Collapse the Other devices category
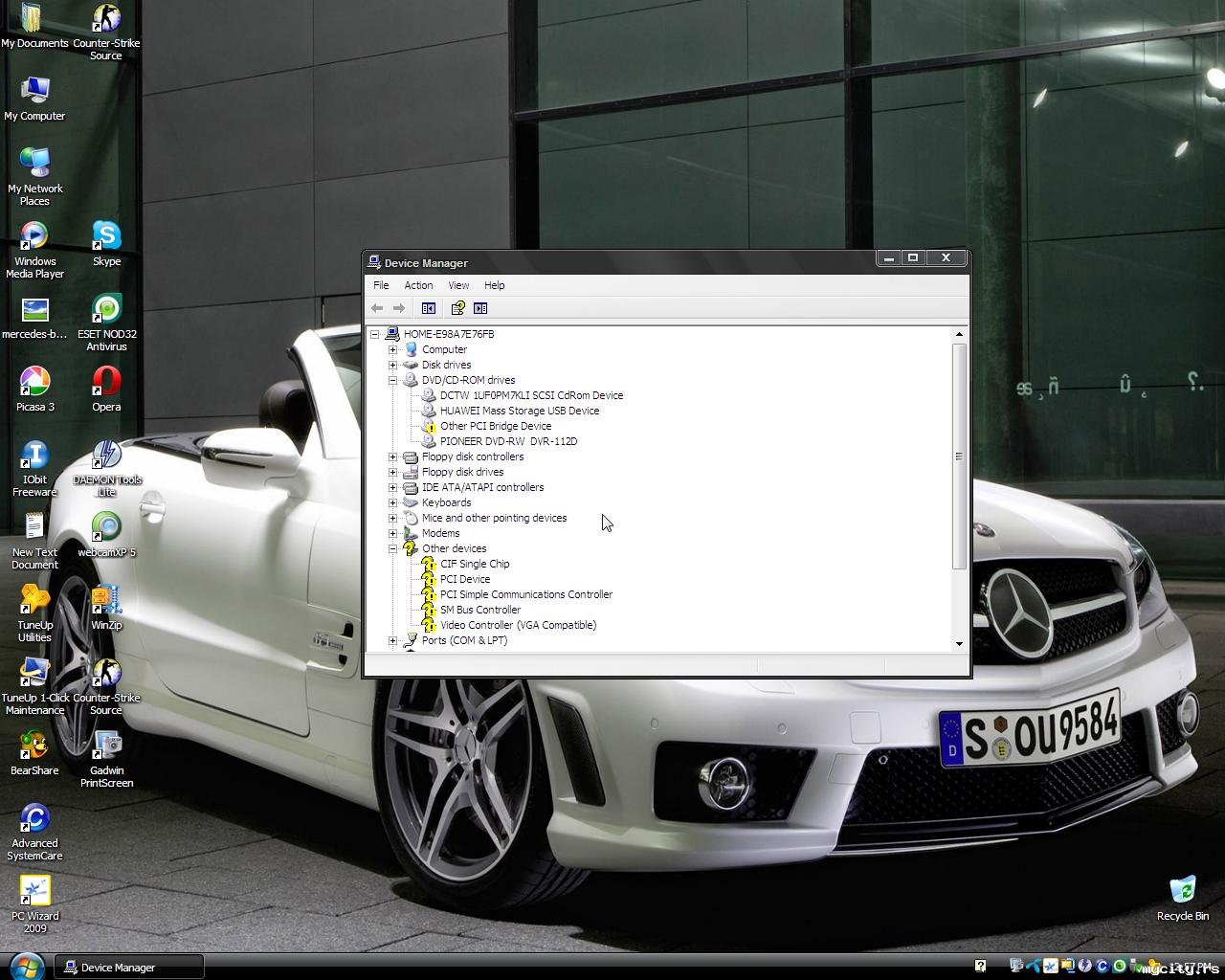The width and height of the screenshot is (1225, 980). tap(392, 548)
